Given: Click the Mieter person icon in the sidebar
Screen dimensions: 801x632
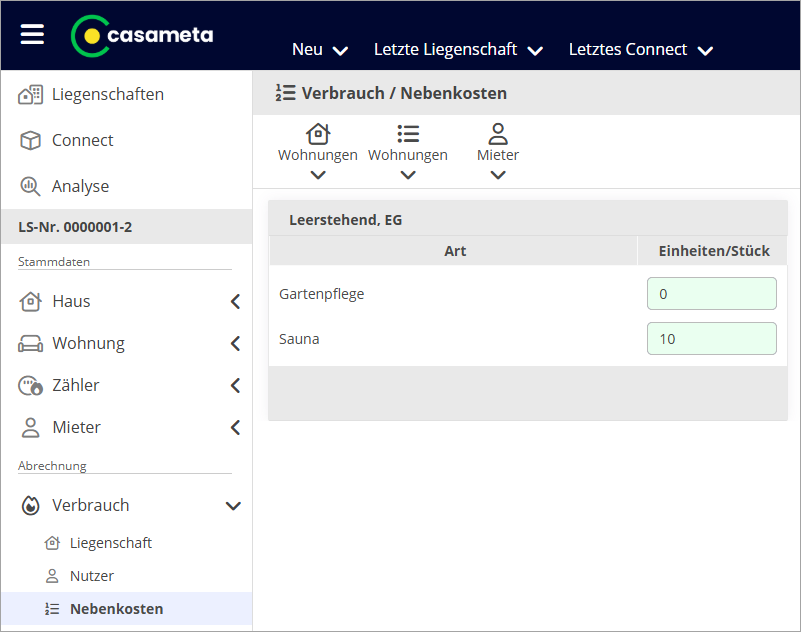Looking at the screenshot, I should tap(30, 427).
